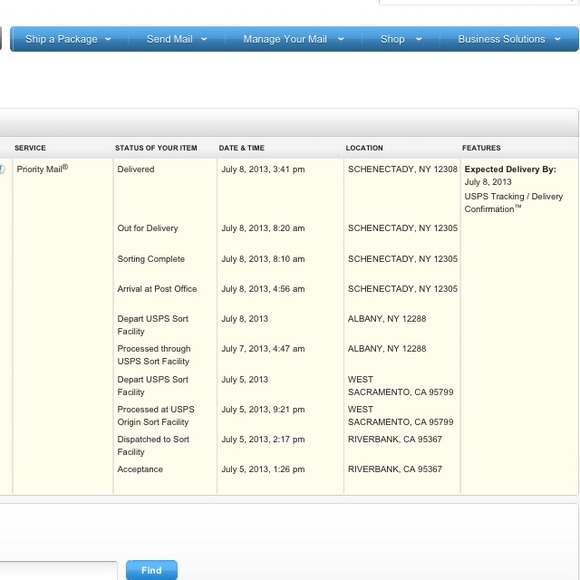Open the Ship a Package menu
The width and height of the screenshot is (580, 580).
[61, 39]
